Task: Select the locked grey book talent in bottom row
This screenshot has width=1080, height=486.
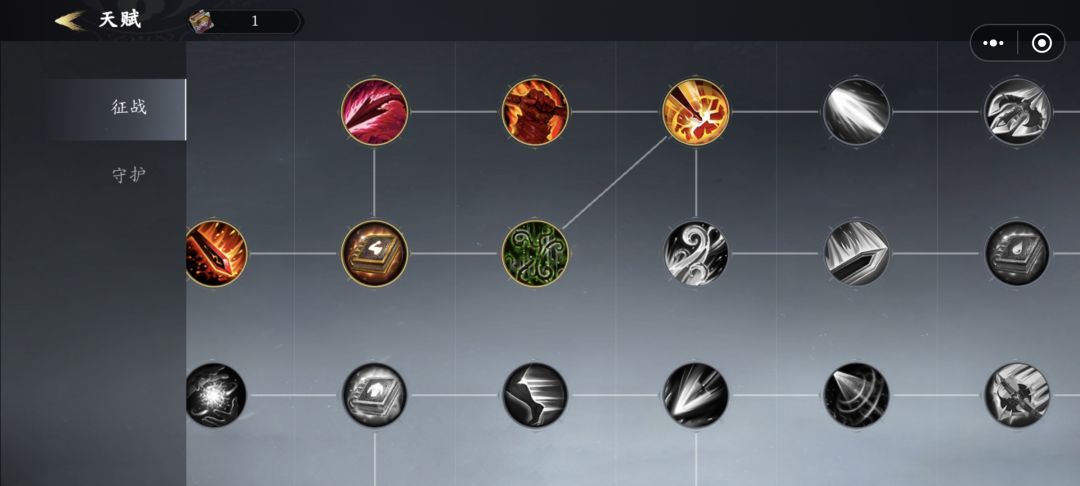Action: (x=375, y=395)
